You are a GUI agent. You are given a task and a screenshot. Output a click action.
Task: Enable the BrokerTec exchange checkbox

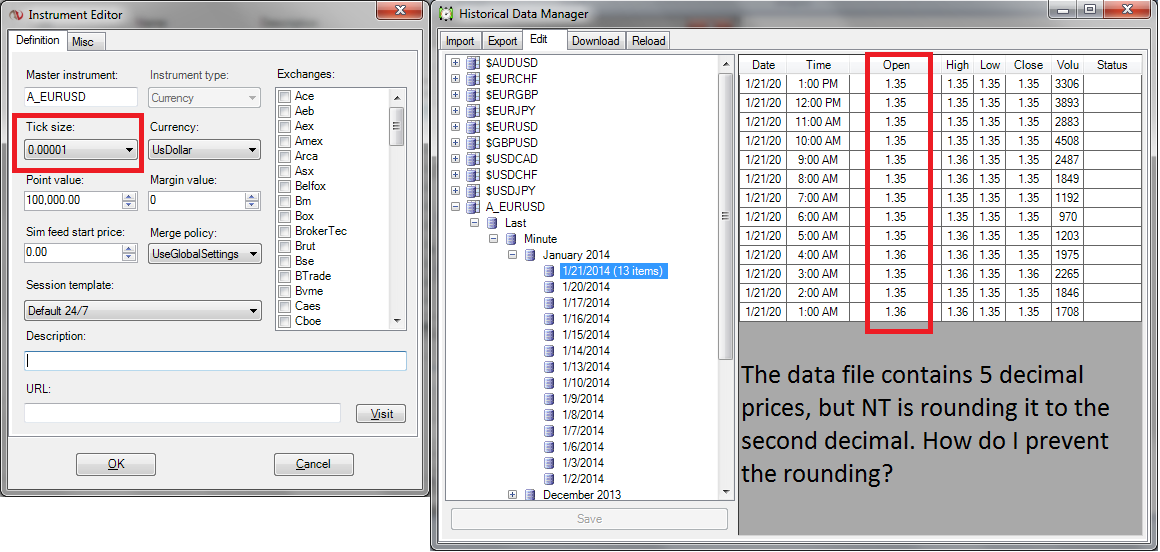[x=284, y=231]
